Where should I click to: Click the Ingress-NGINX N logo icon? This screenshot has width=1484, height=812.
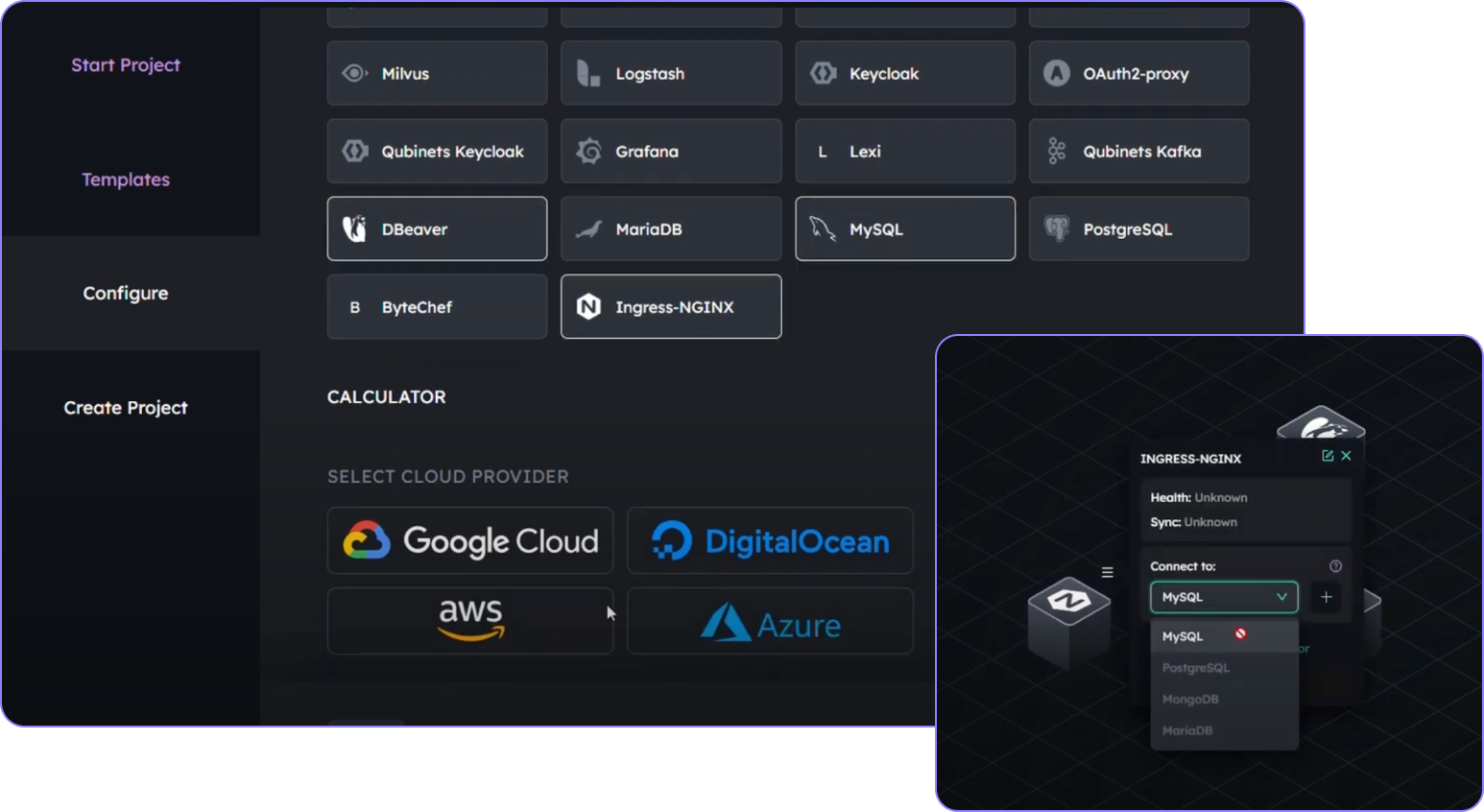coord(588,306)
